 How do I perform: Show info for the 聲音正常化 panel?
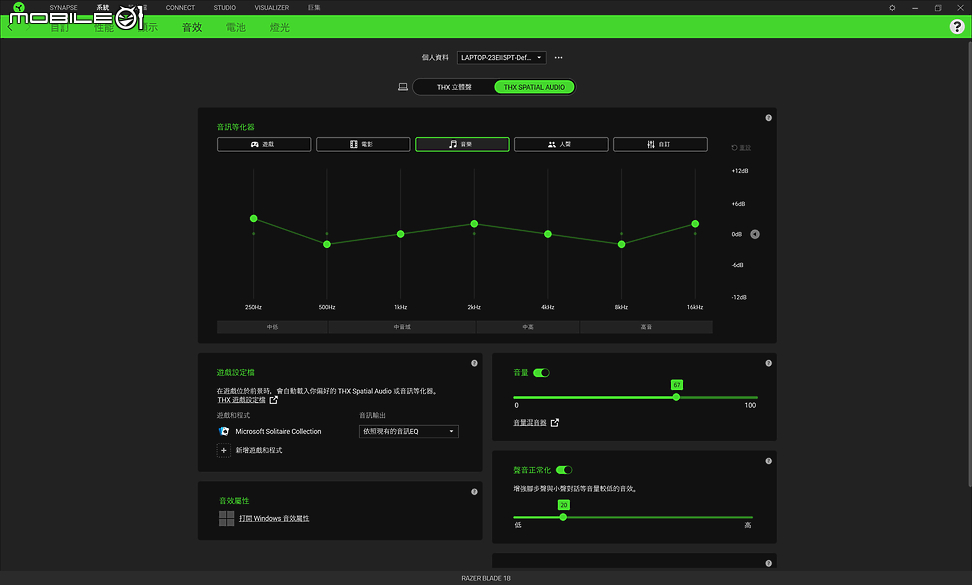[769, 461]
